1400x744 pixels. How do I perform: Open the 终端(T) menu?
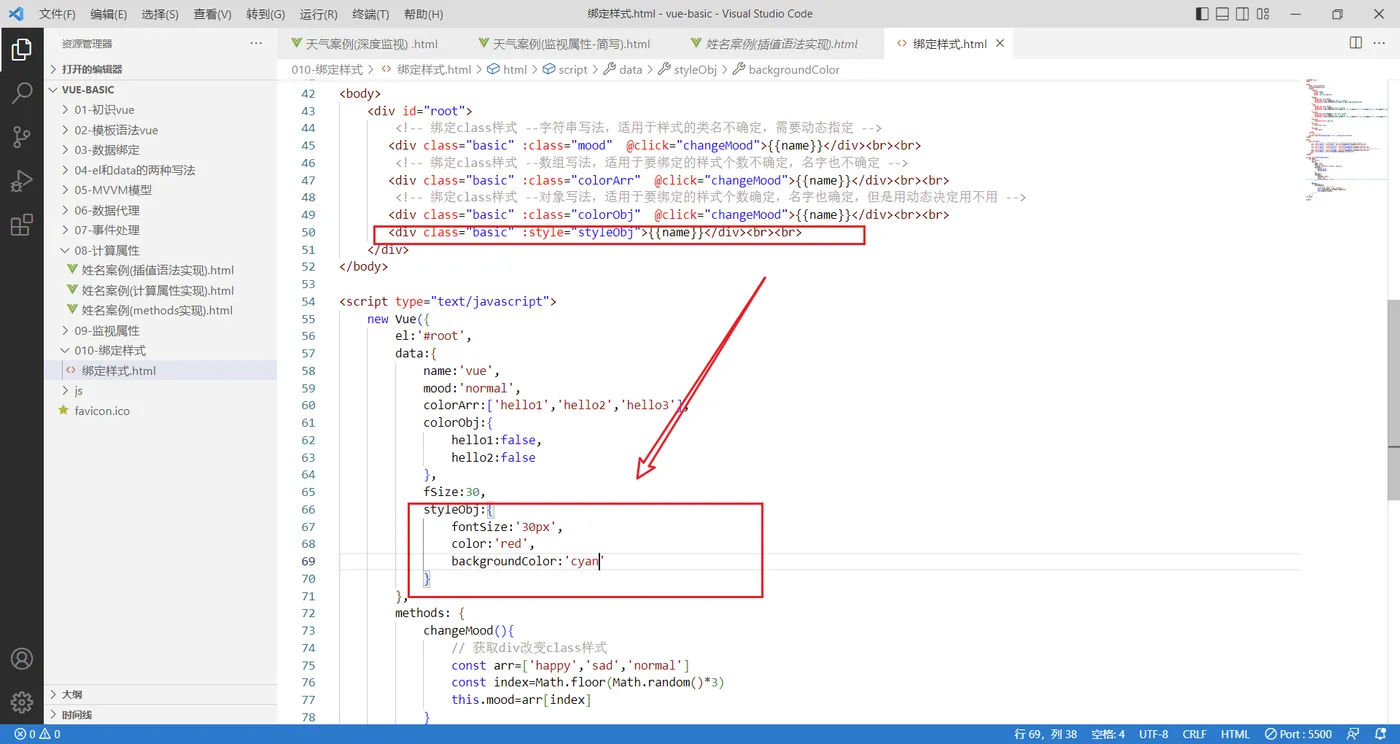click(x=370, y=14)
